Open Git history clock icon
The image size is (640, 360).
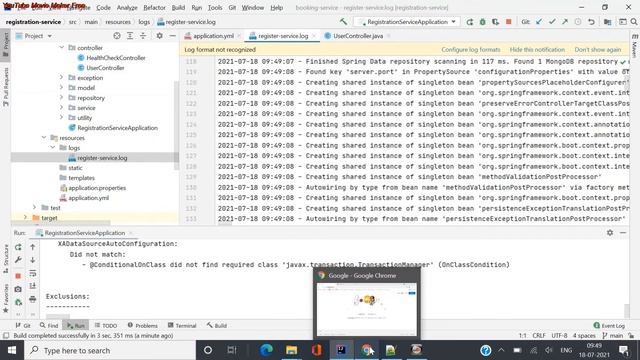(x=578, y=22)
